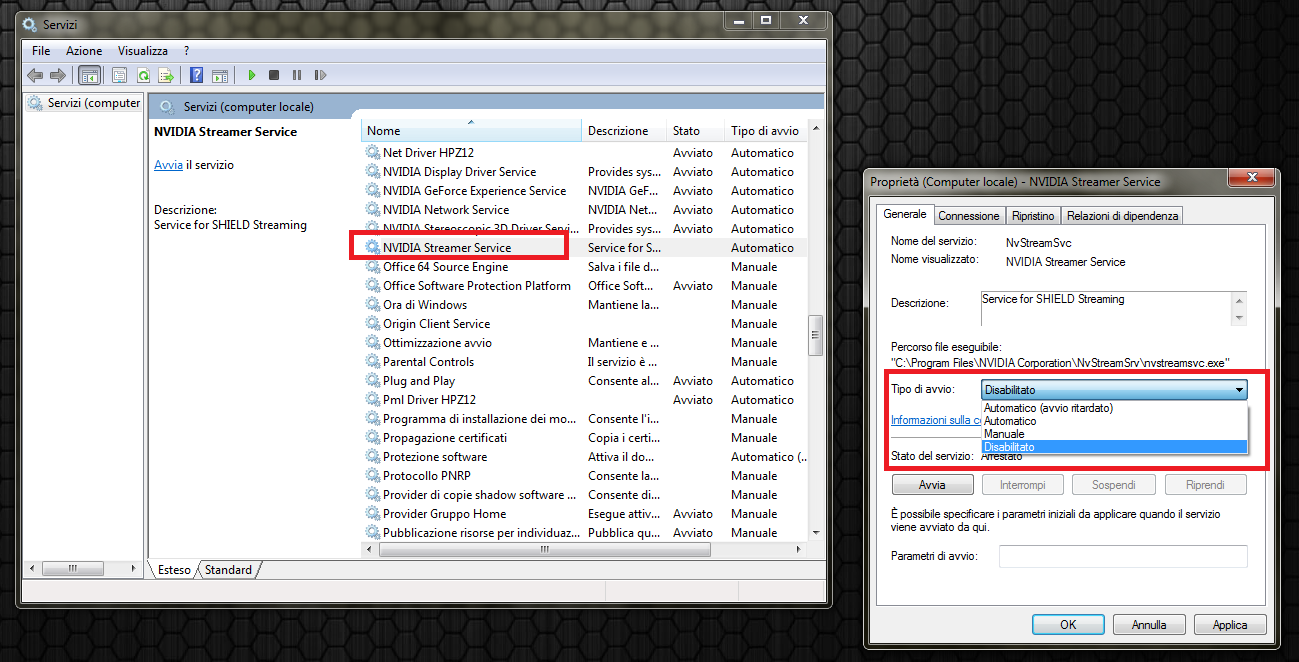
Task: Switch to the Relazioni di dipendenza tab
Action: tap(1123, 216)
